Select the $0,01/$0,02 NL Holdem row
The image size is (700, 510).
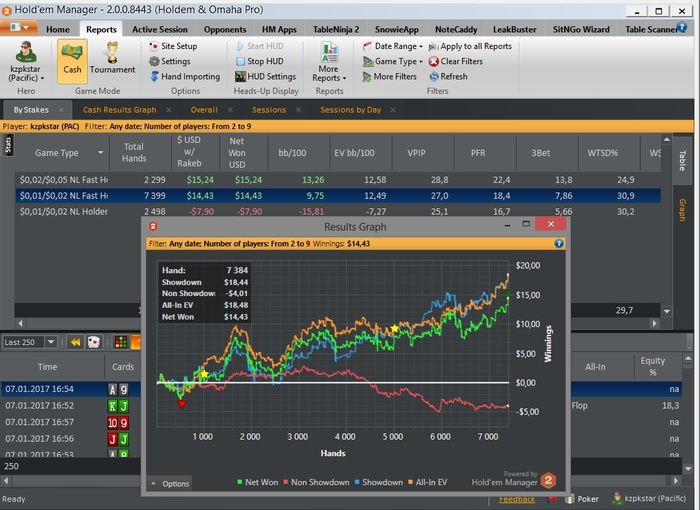pyautogui.click(x=338, y=211)
